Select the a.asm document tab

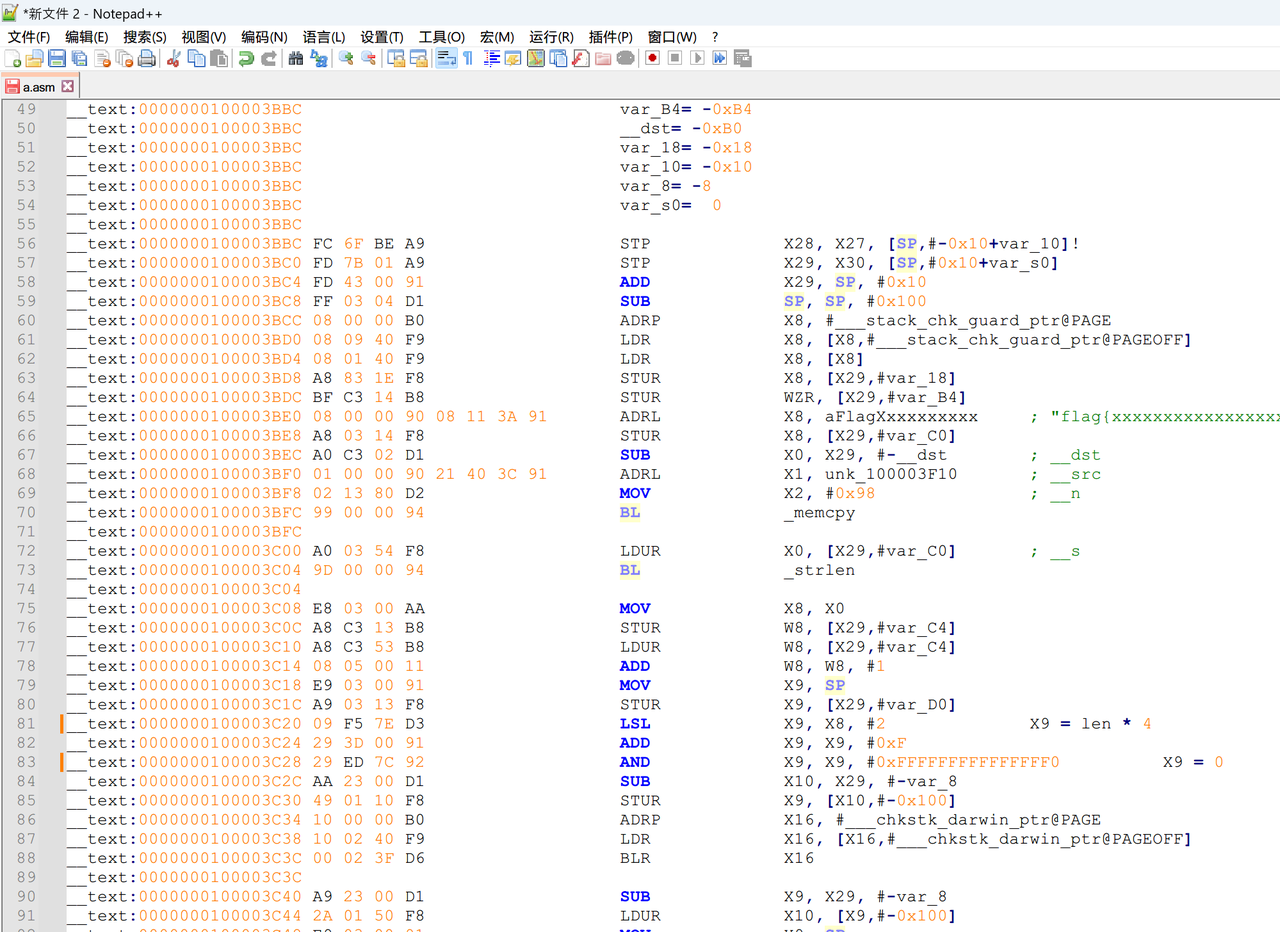click(39, 87)
